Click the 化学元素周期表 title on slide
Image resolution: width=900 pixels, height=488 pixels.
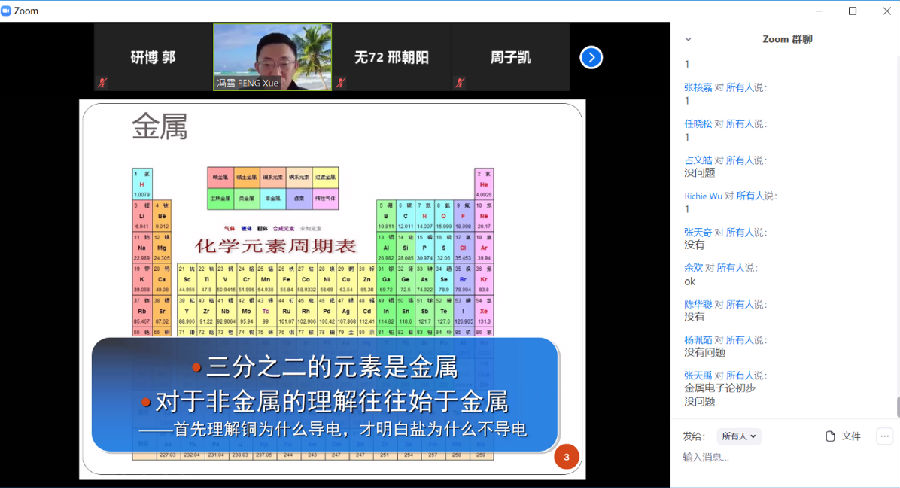click(275, 245)
